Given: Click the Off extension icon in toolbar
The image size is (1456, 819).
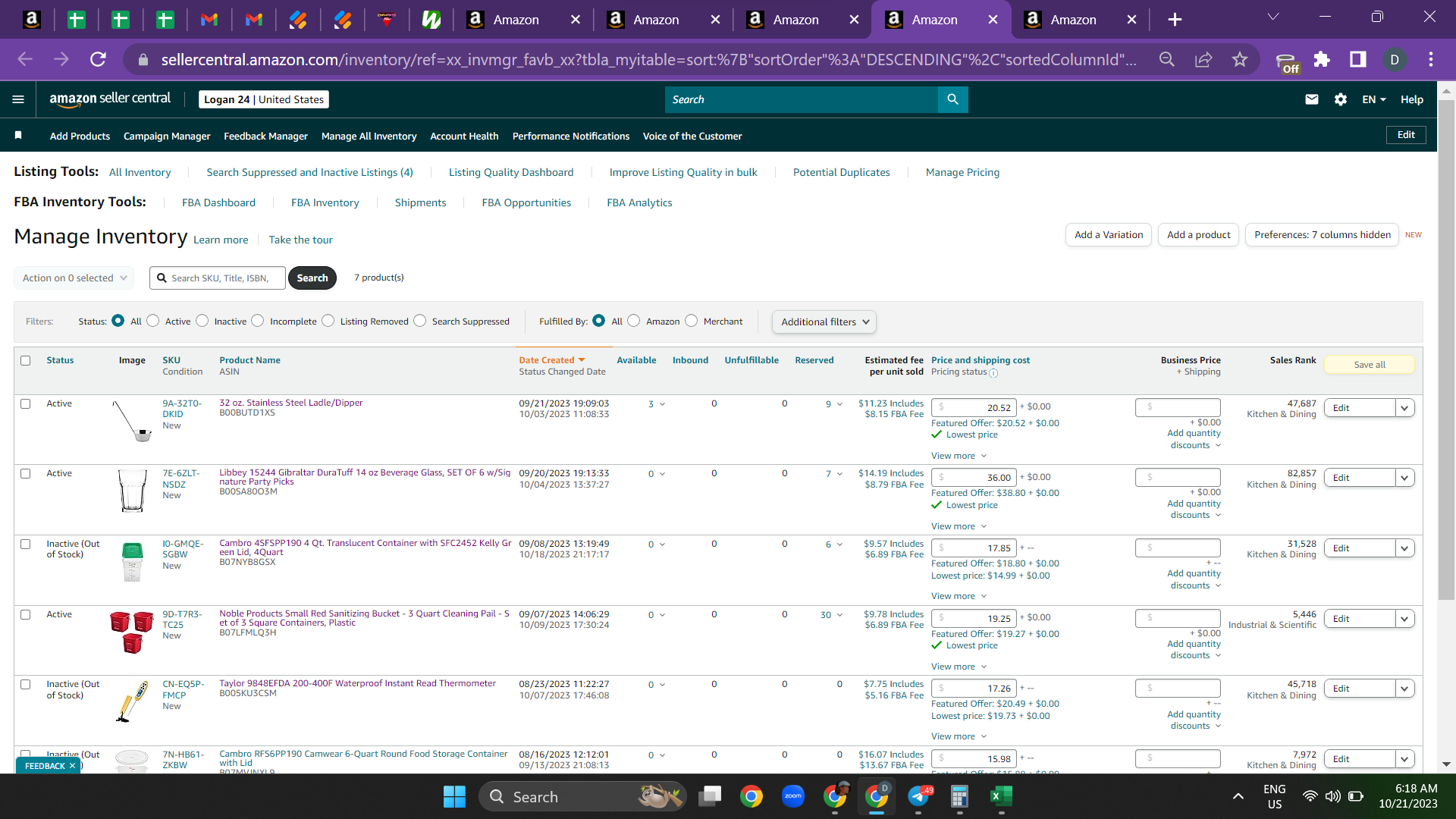Looking at the screenshot, I should pos(1286,62).
